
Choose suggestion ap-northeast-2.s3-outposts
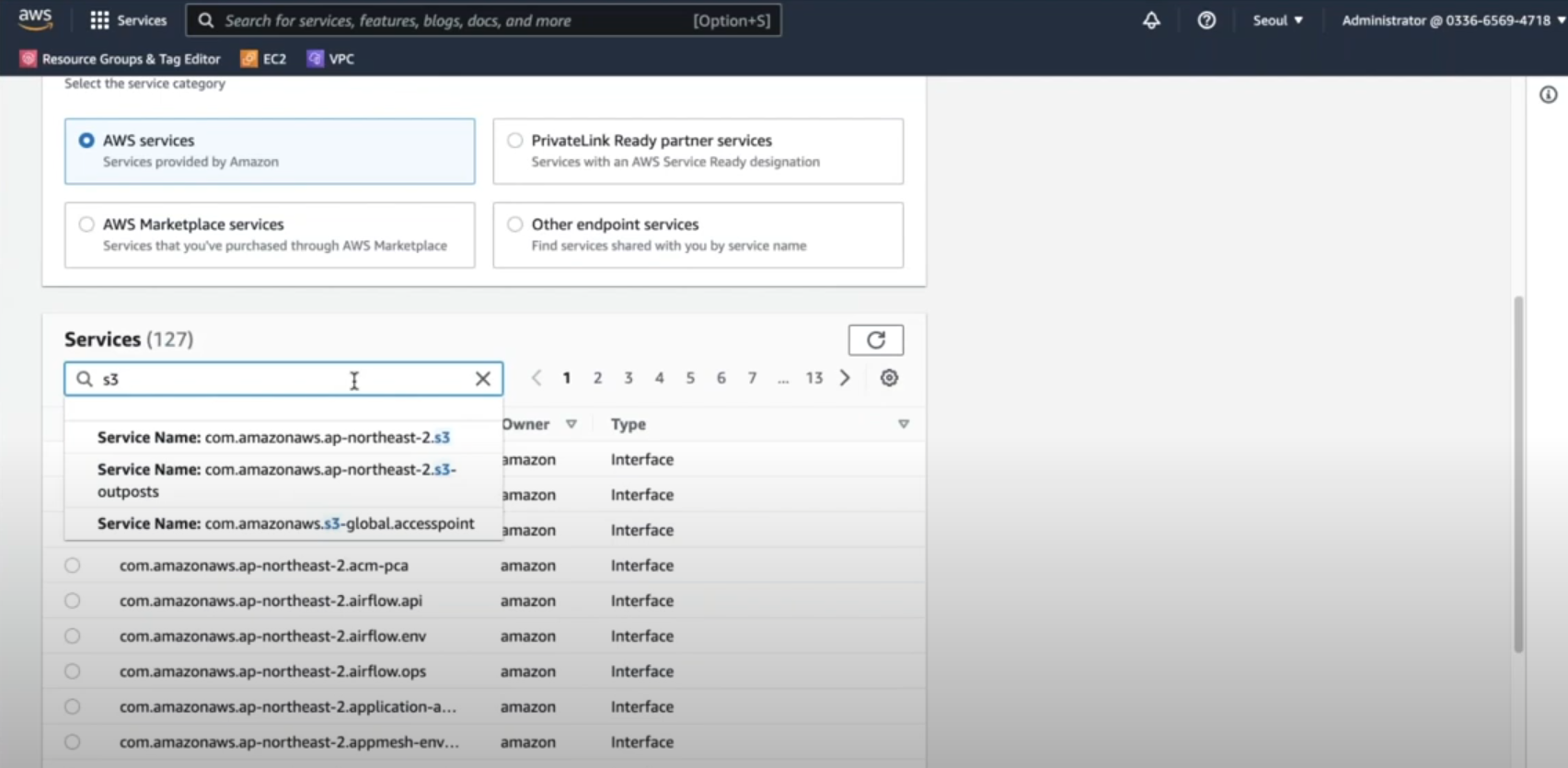(283, 480)
